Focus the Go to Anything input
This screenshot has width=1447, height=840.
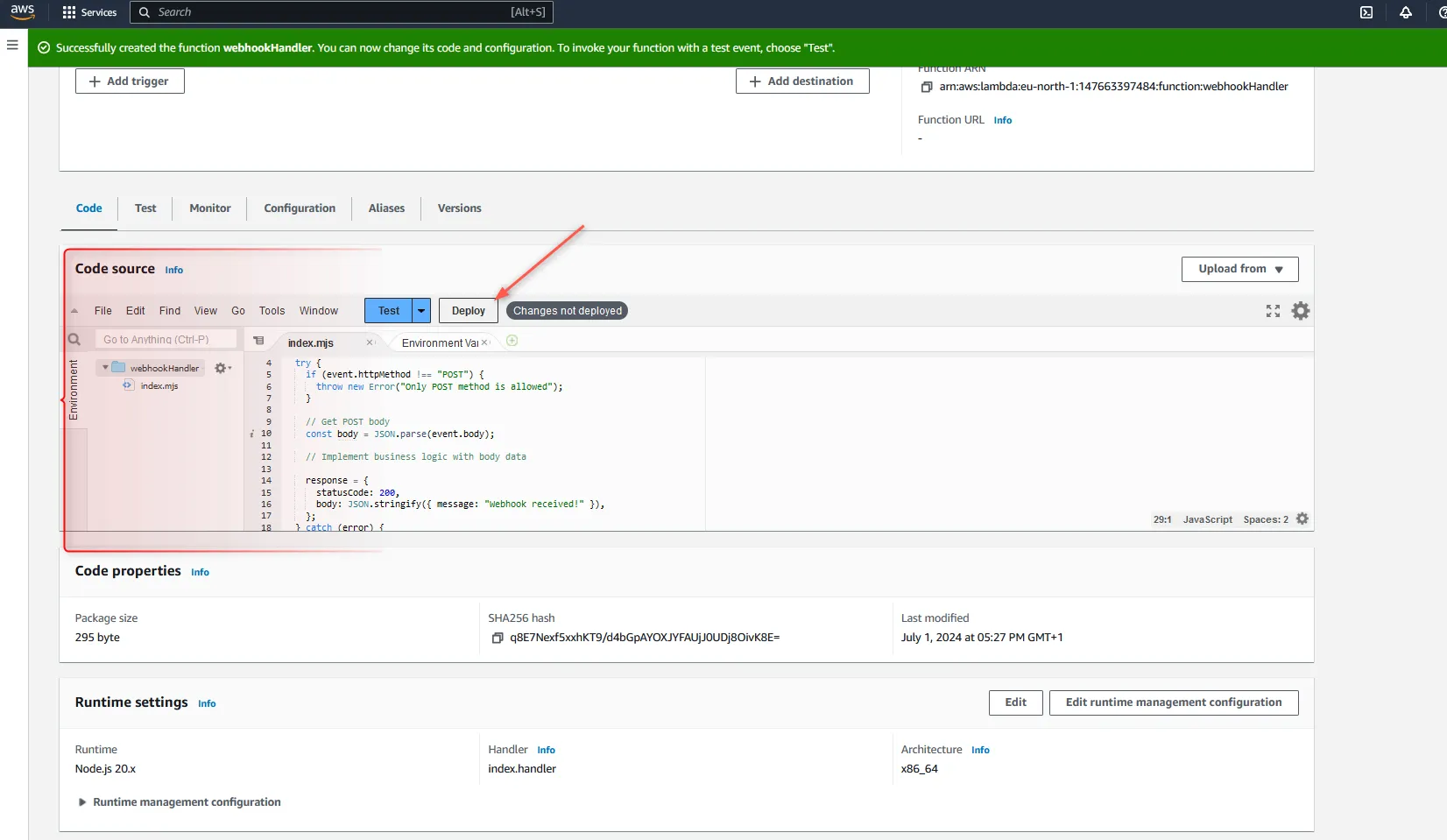[166, 339]
